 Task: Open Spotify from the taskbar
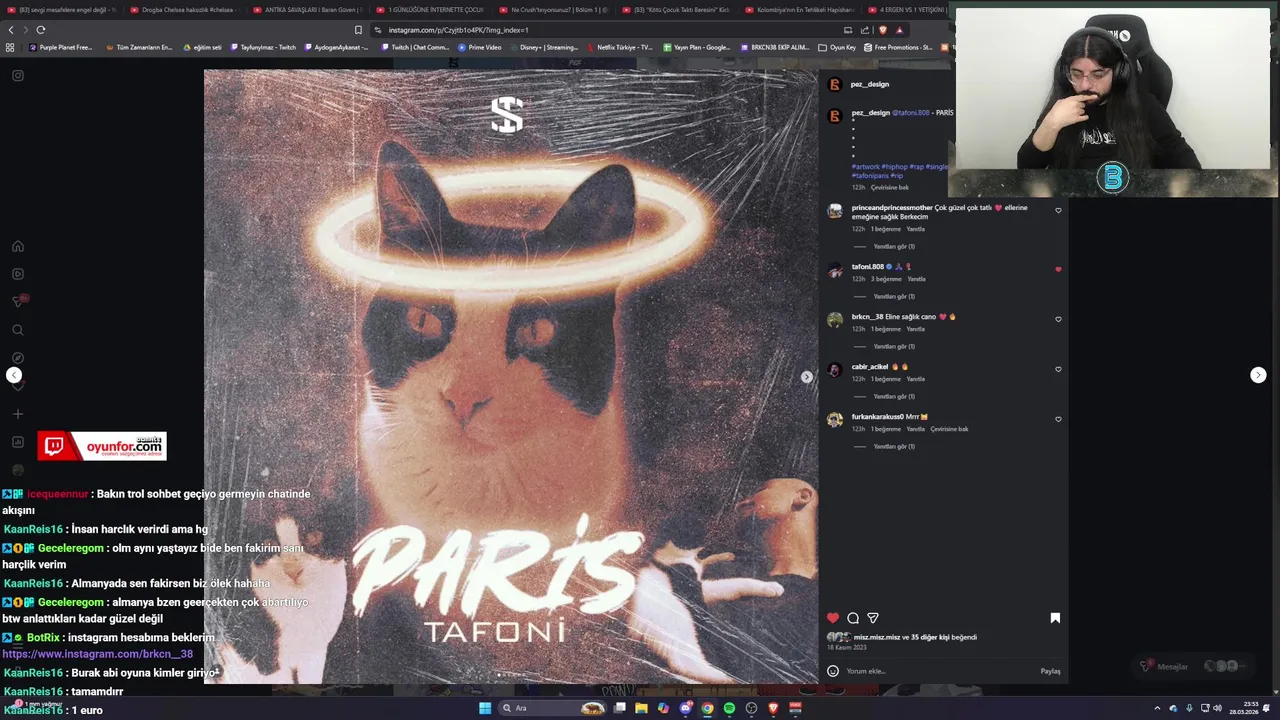729,708
